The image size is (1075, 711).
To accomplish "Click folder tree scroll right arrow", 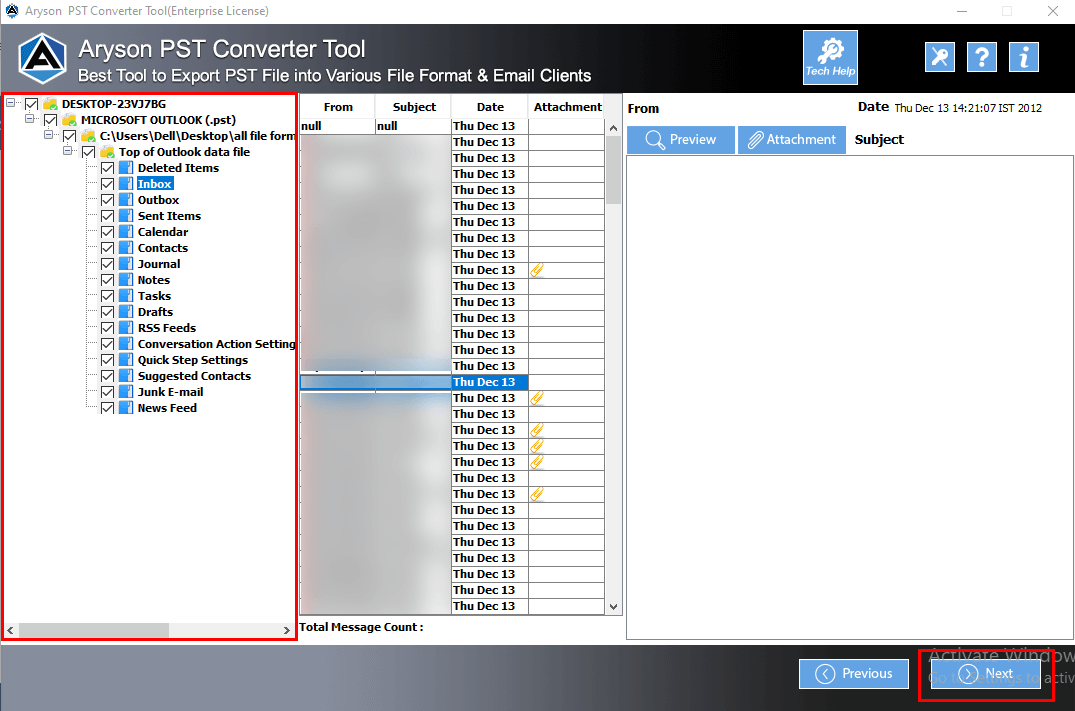I will point(287,630).
